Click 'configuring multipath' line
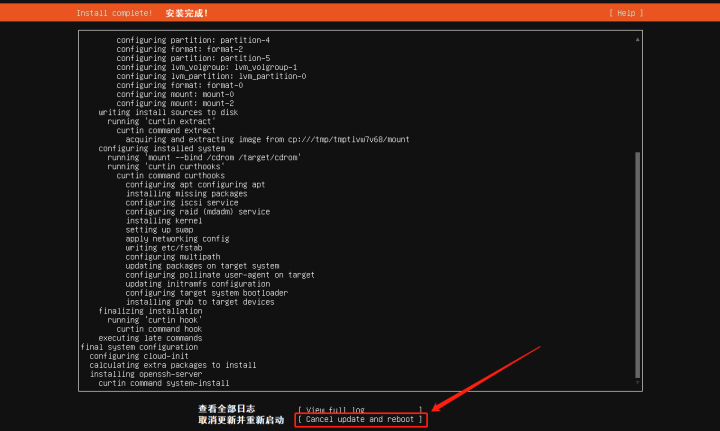This screenshot has width=720, height=431. click(173, 257)
